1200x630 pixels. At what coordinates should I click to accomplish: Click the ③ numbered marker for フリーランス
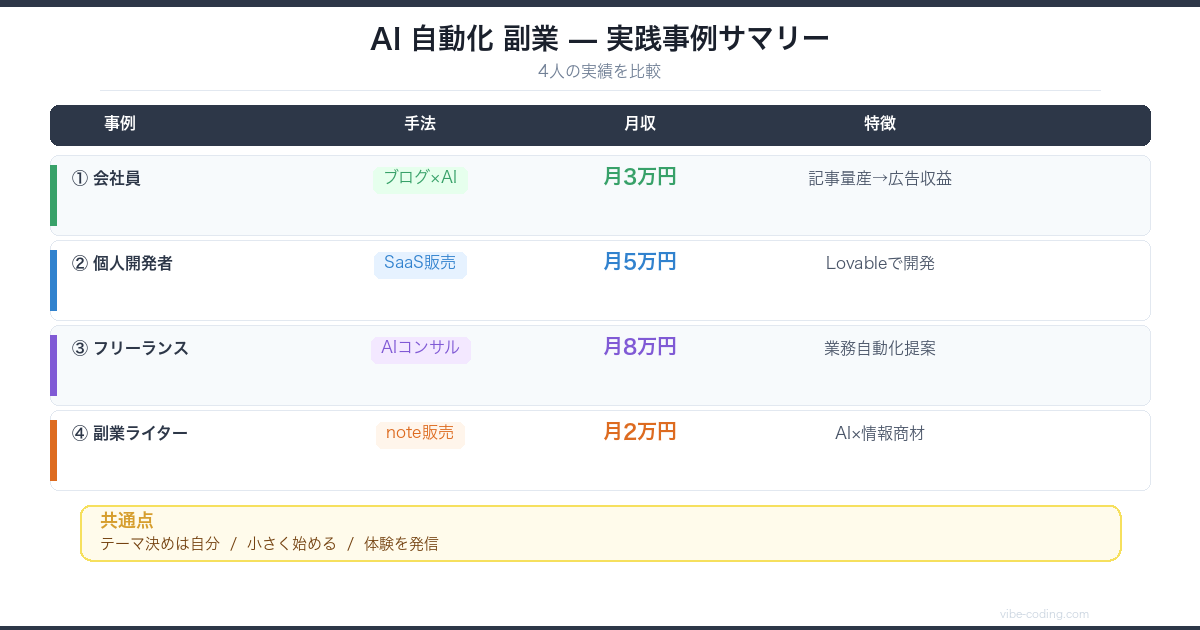[x=78, y=348]
